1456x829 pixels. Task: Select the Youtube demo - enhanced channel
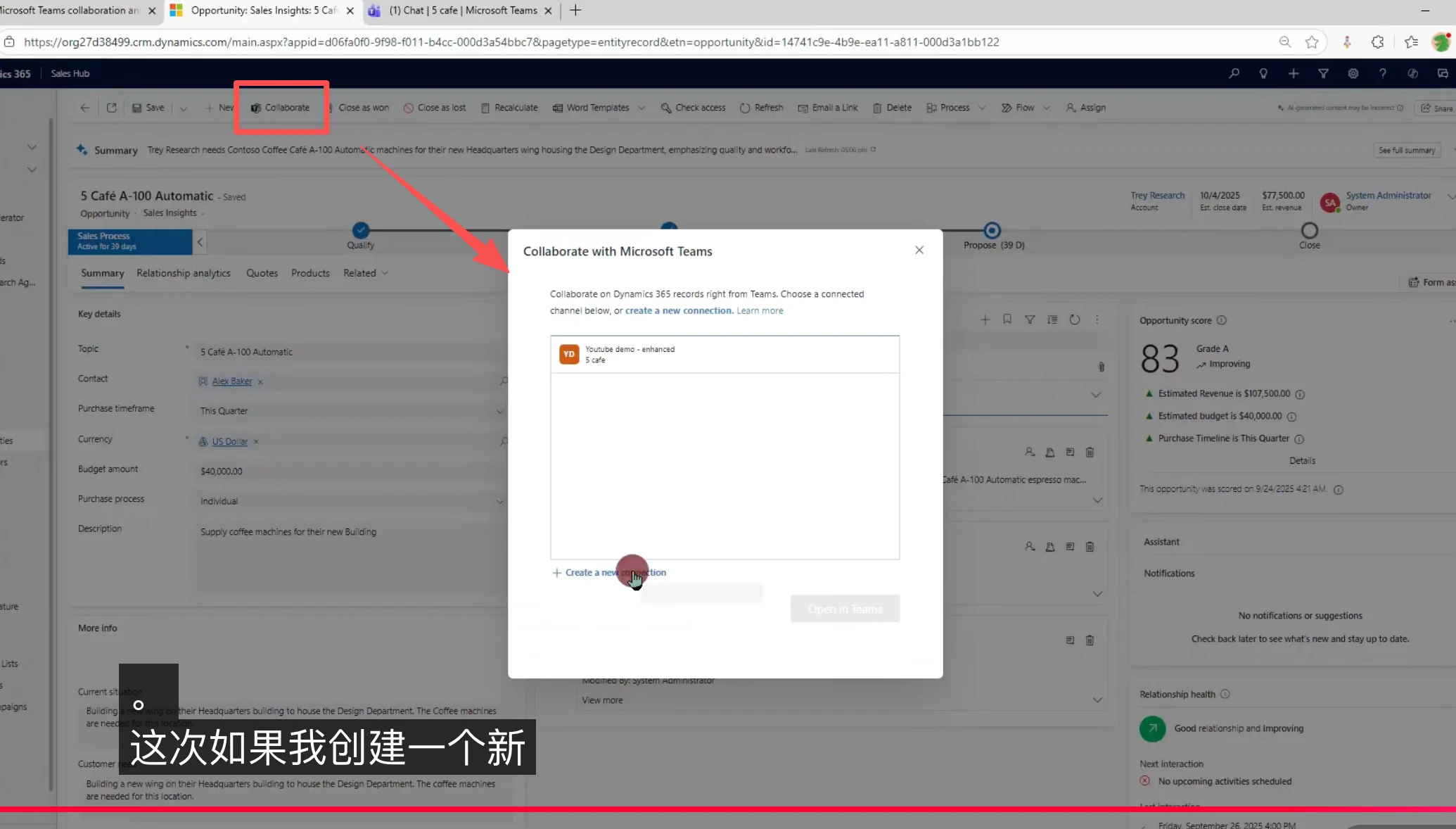tap(724, 355)
